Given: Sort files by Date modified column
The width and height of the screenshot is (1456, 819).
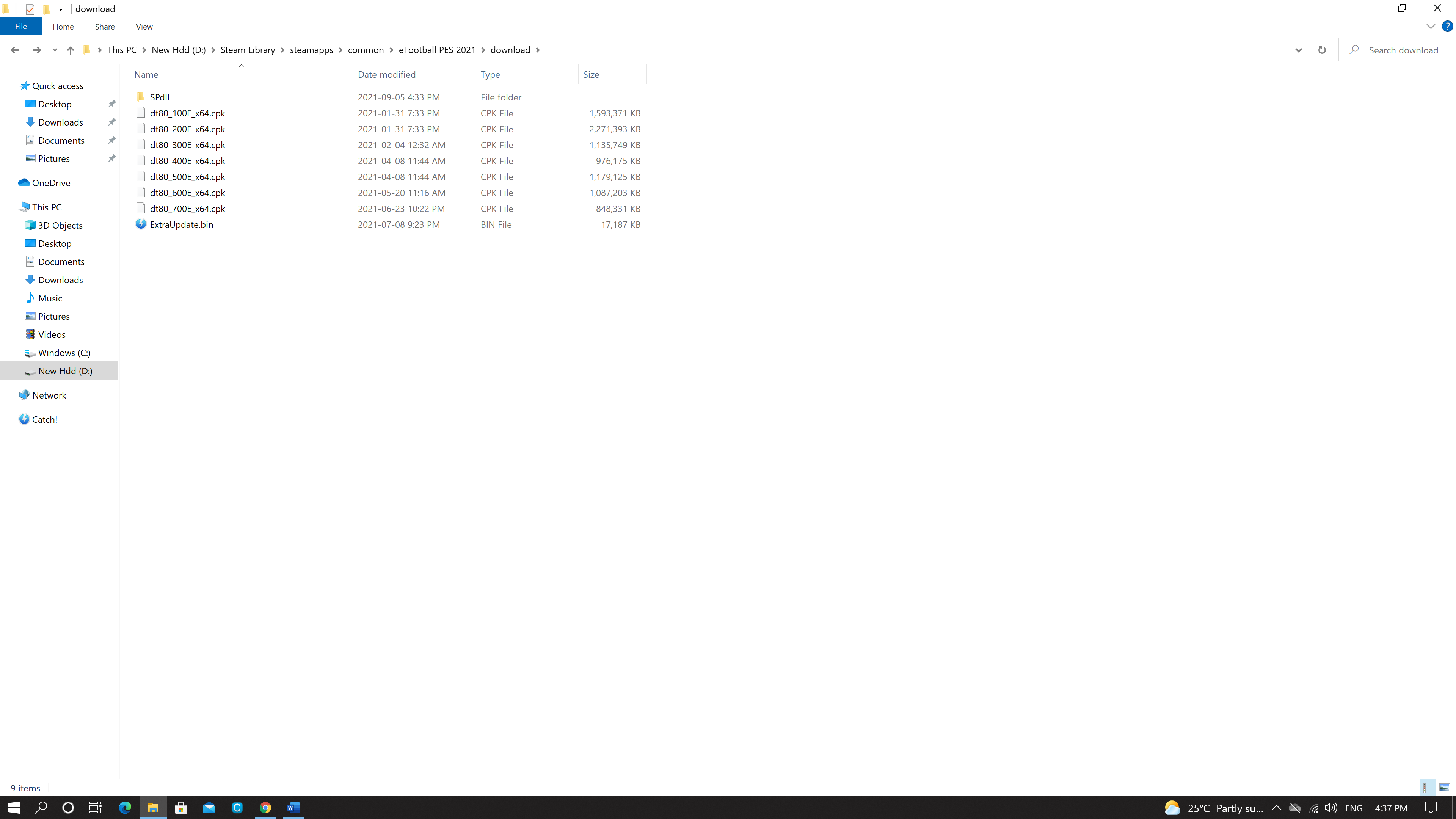Looking at the screenshot, I should (415, 75).
